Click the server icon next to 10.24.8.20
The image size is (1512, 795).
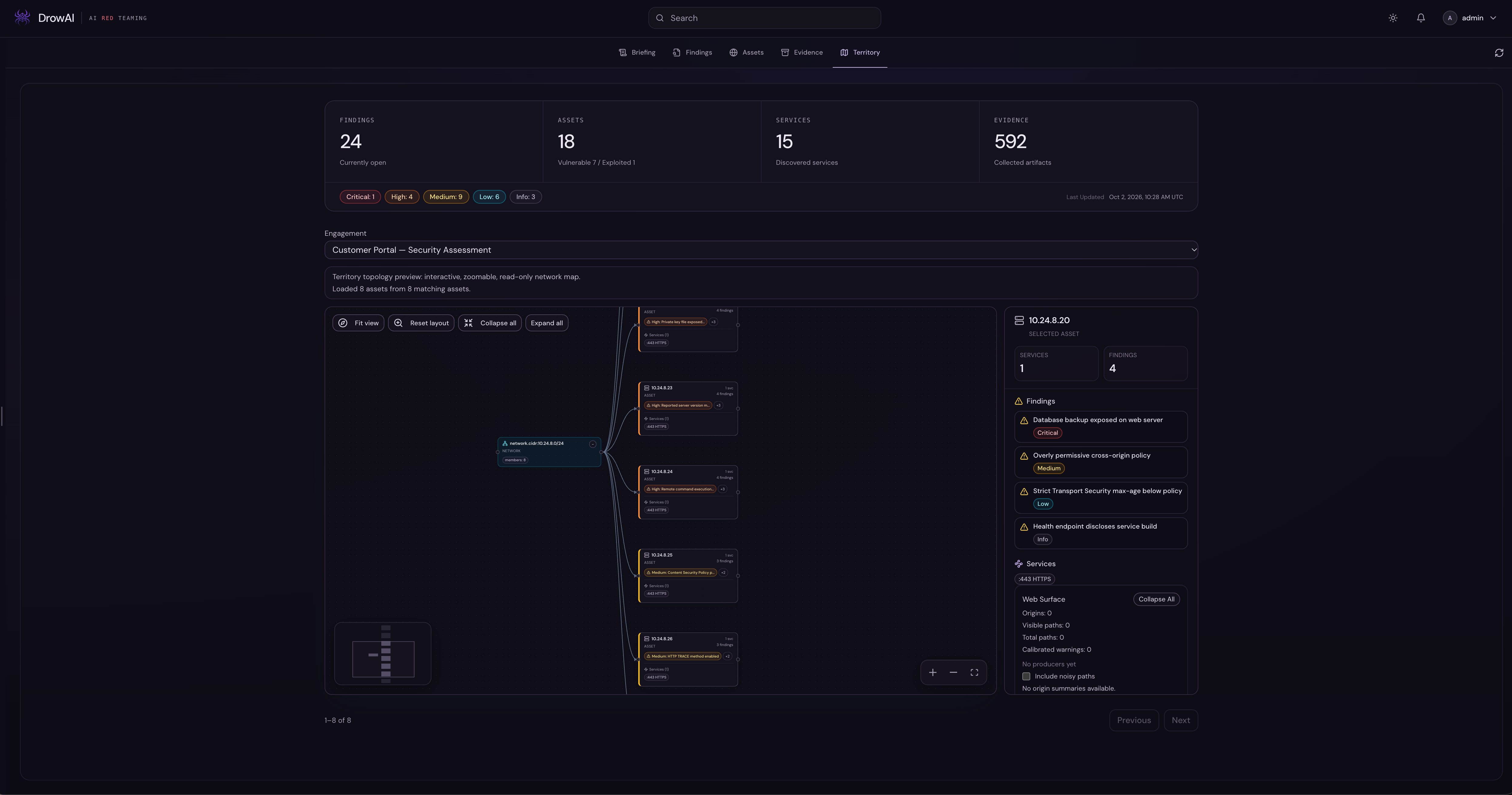(x=1020, y=321)
